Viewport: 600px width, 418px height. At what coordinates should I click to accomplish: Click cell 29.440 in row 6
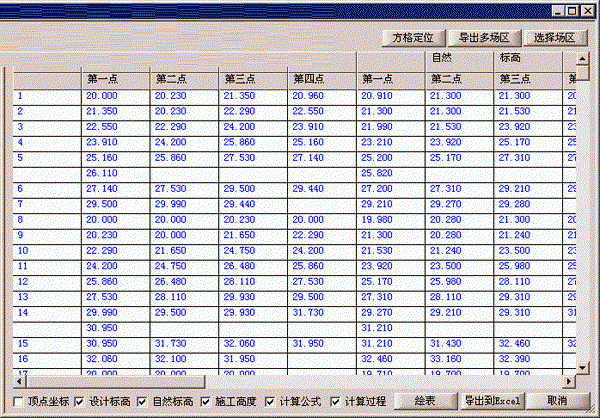coord(322,189)
